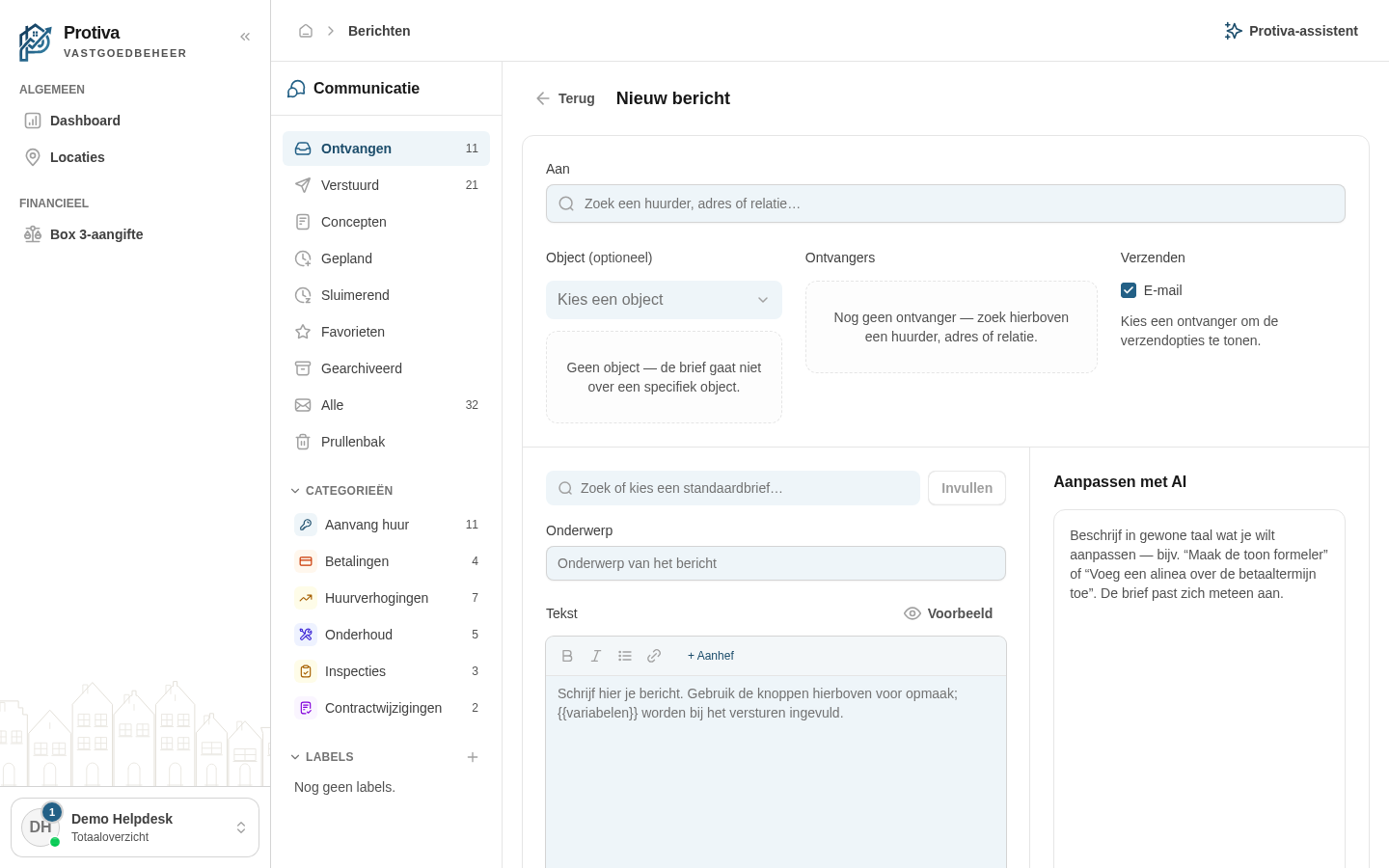Open the Gepland folder
Screen dimensions: 1389x868
386,258
